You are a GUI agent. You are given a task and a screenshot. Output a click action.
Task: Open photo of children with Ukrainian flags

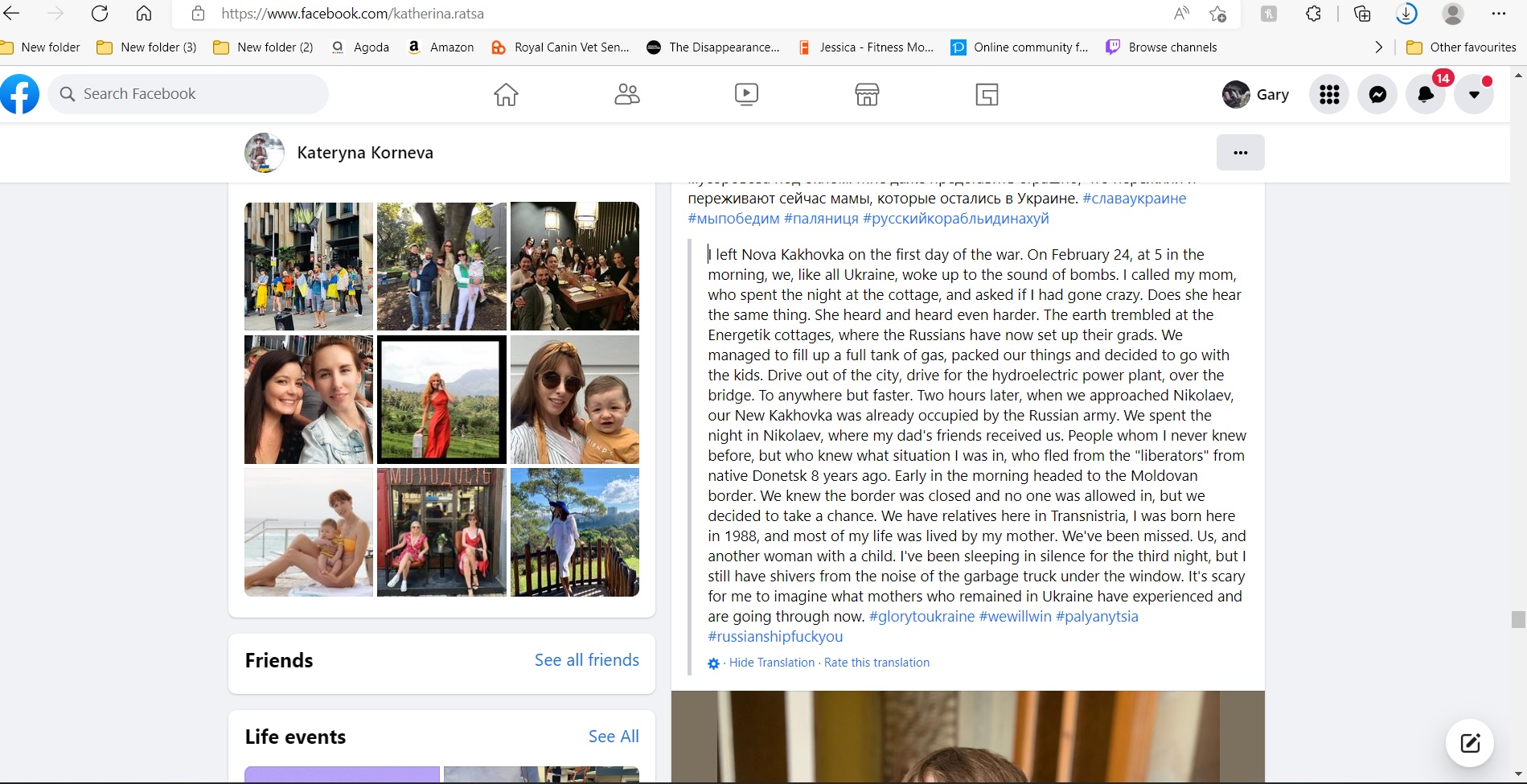(309, 266)
